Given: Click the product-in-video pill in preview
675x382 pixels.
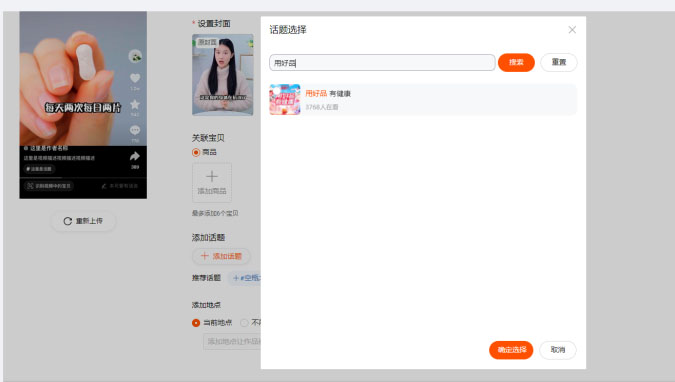Looking at the screenshot, I should pos(49,186).
